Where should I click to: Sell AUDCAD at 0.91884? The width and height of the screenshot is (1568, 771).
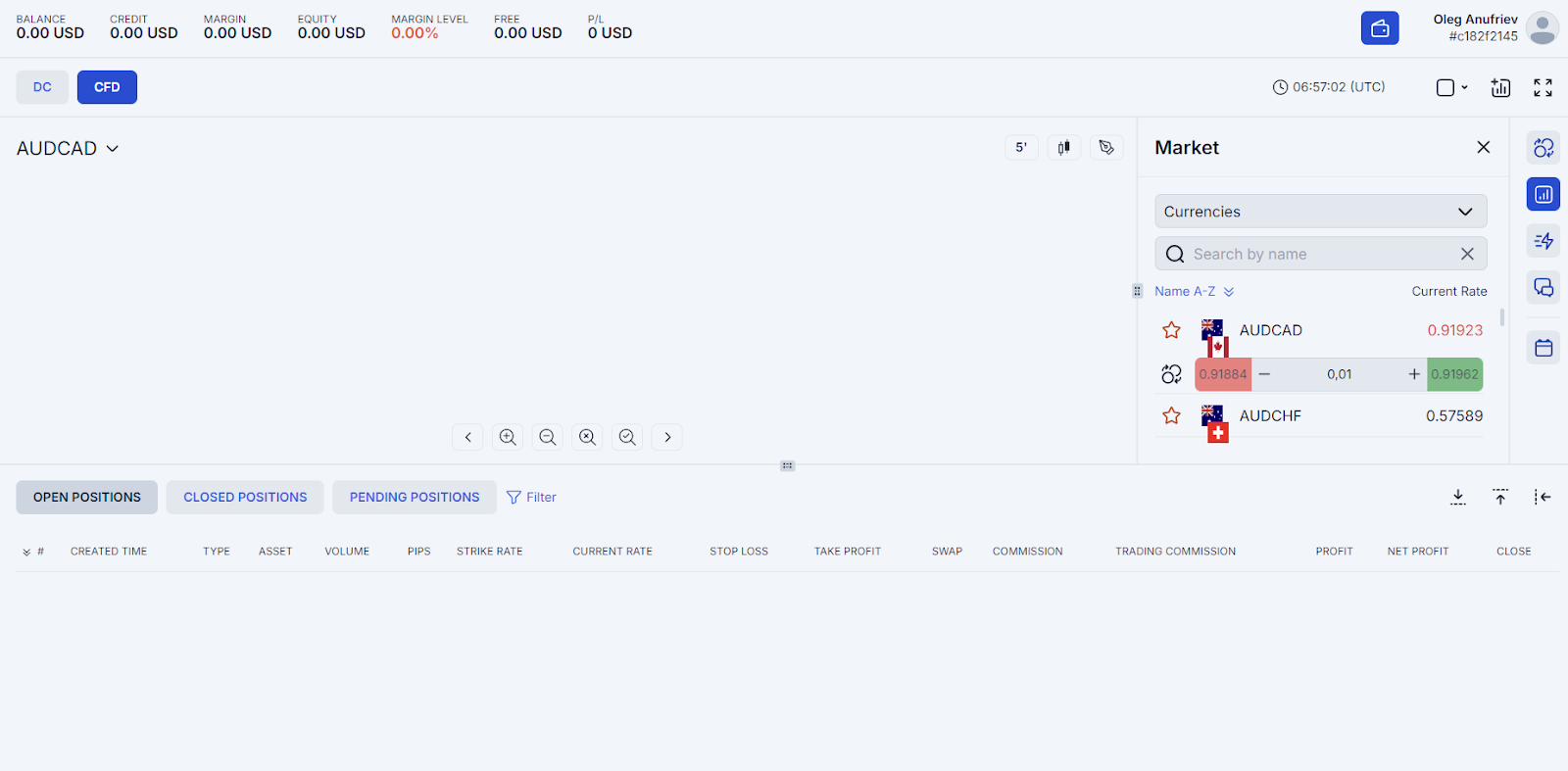click(x=1223, y=374)
